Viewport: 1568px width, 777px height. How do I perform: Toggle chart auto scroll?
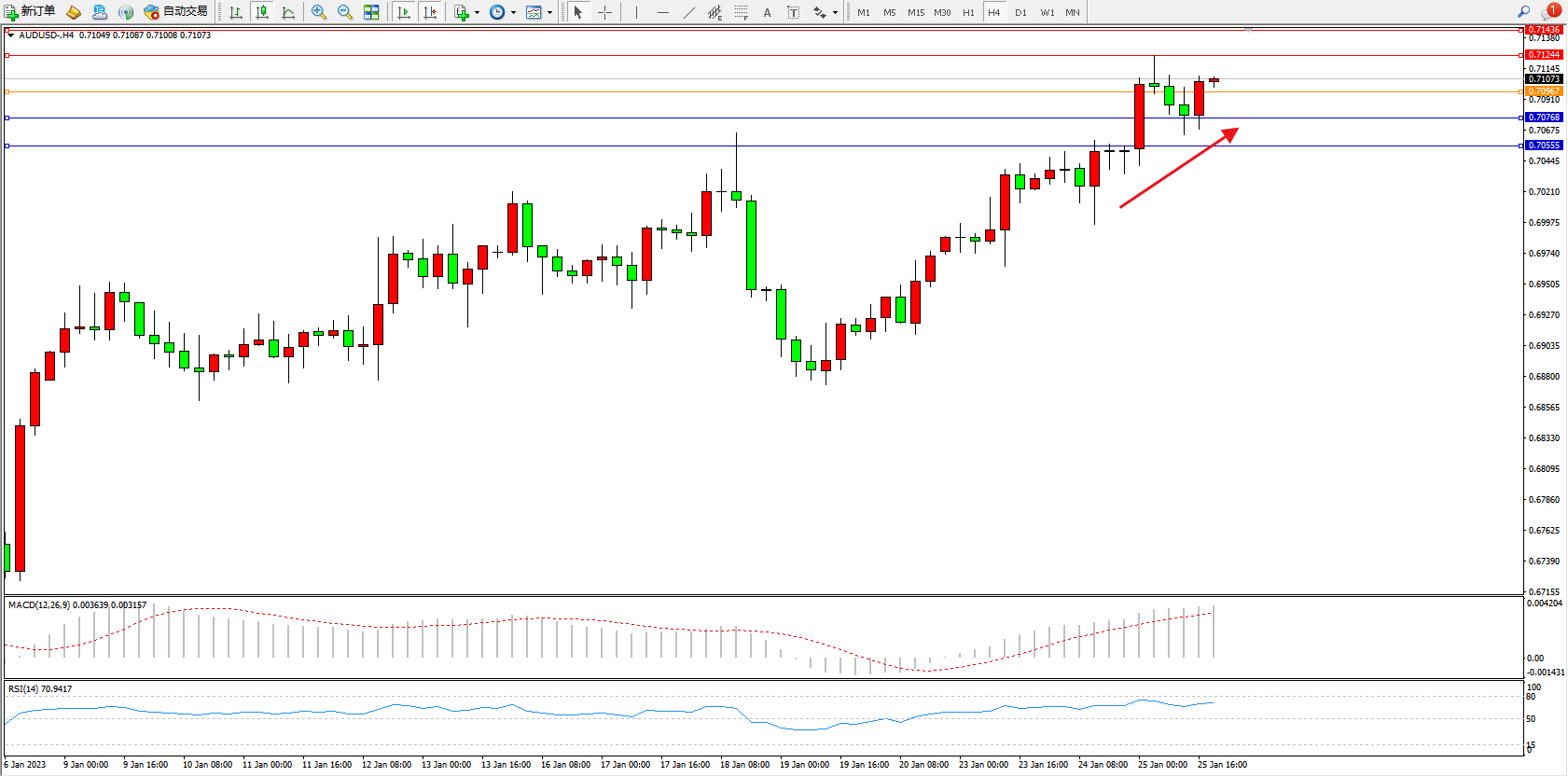pos(404,12)
